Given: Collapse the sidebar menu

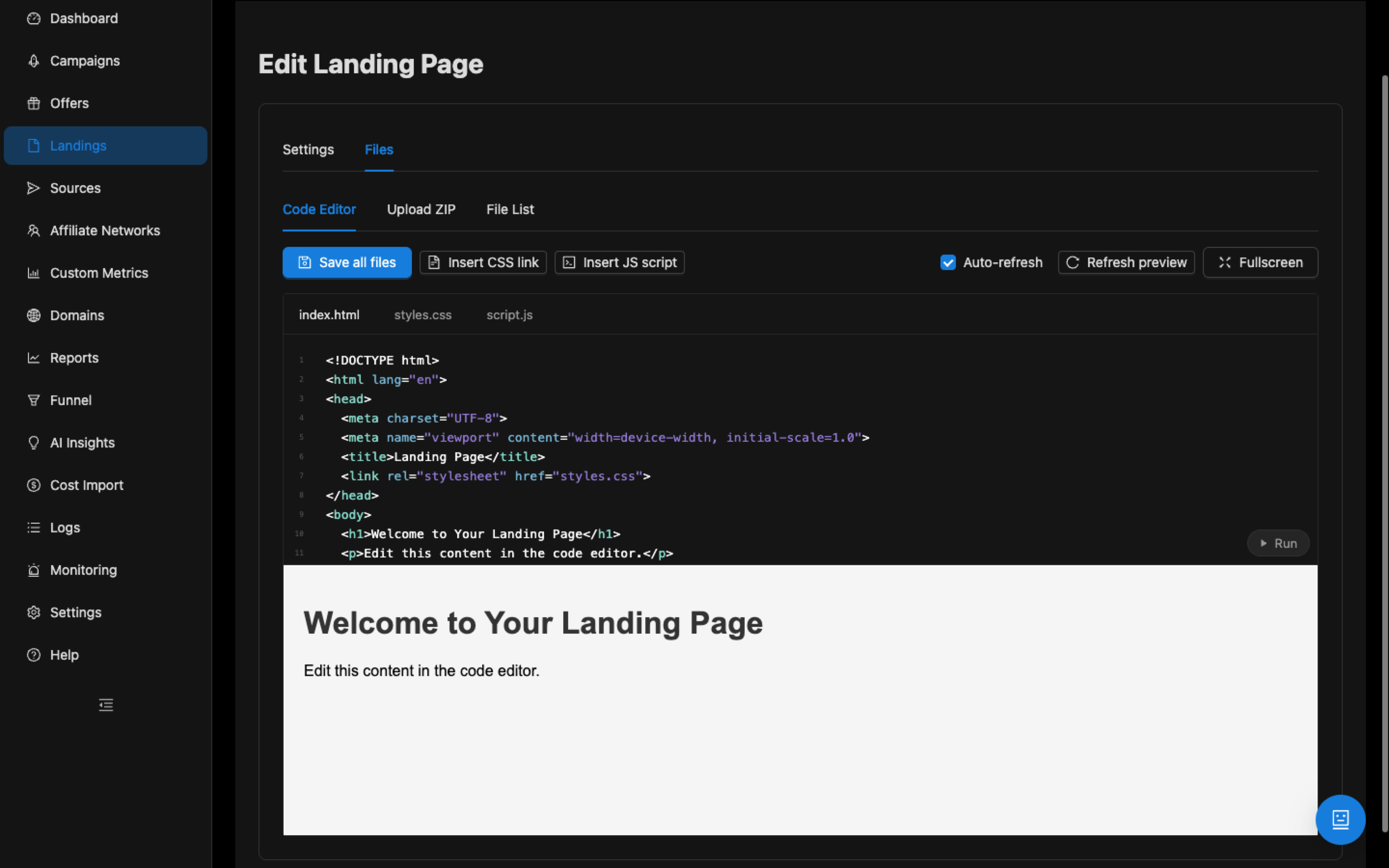Looking at the screenshot, I should [x=106, y=705].
